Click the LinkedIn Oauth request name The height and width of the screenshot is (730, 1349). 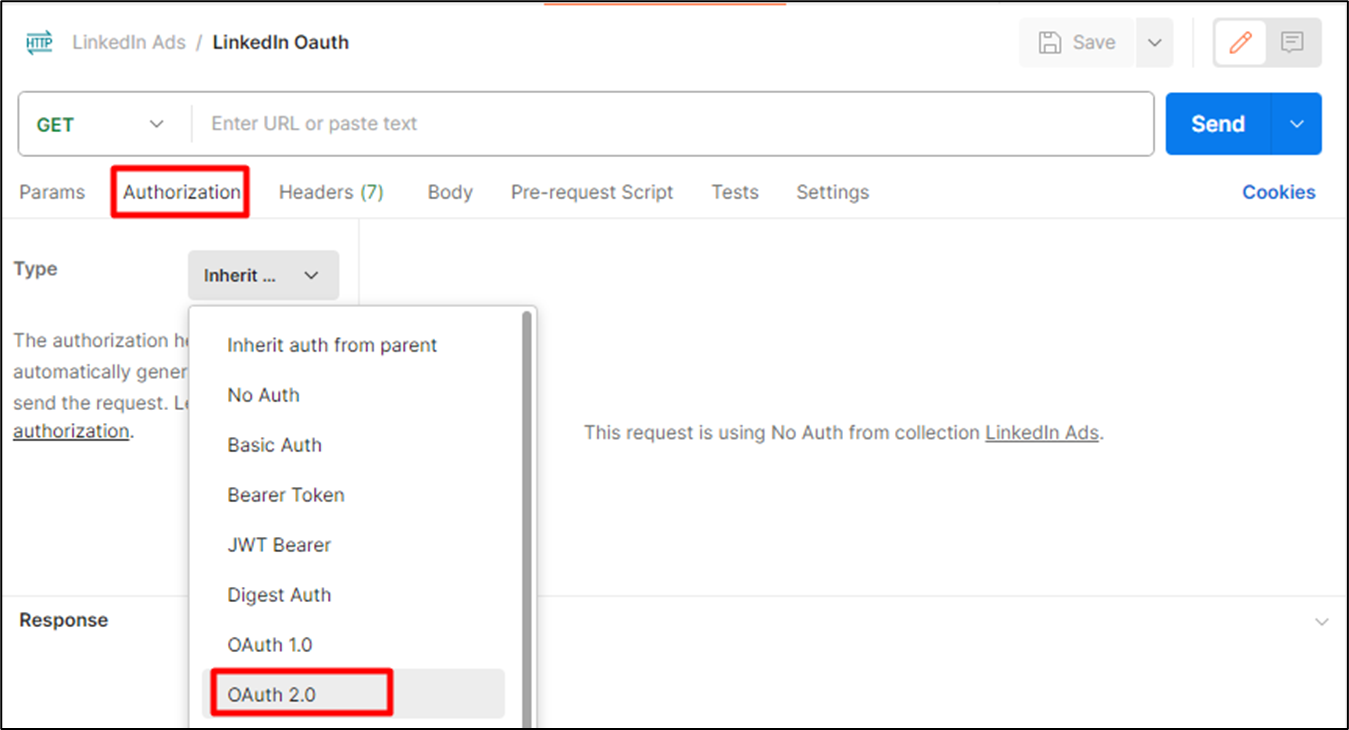(281, 43)
